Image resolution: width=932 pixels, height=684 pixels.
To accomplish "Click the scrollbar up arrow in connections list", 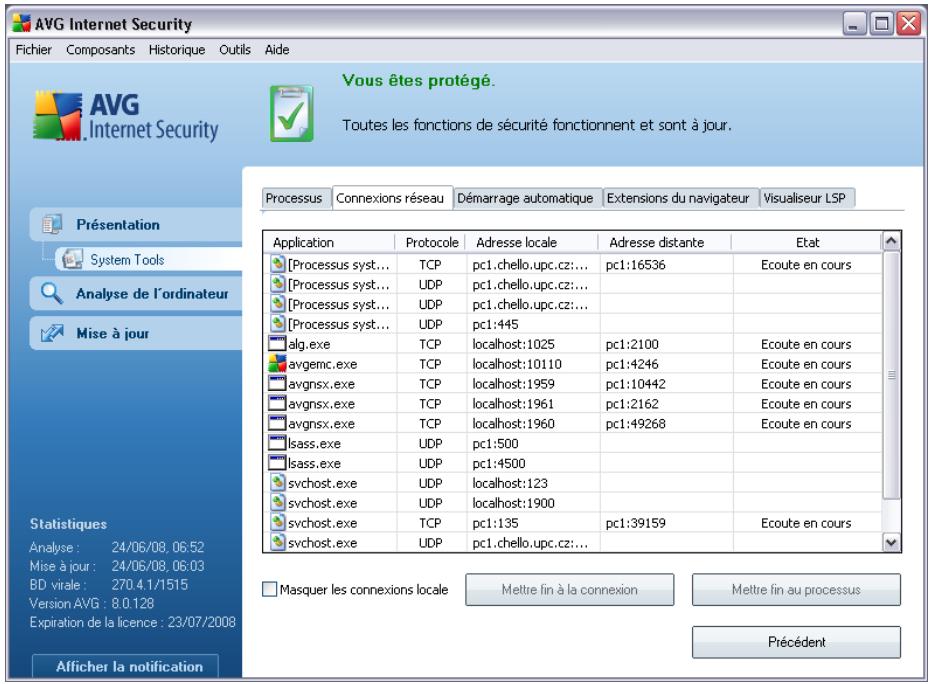I will click(891, 241).
